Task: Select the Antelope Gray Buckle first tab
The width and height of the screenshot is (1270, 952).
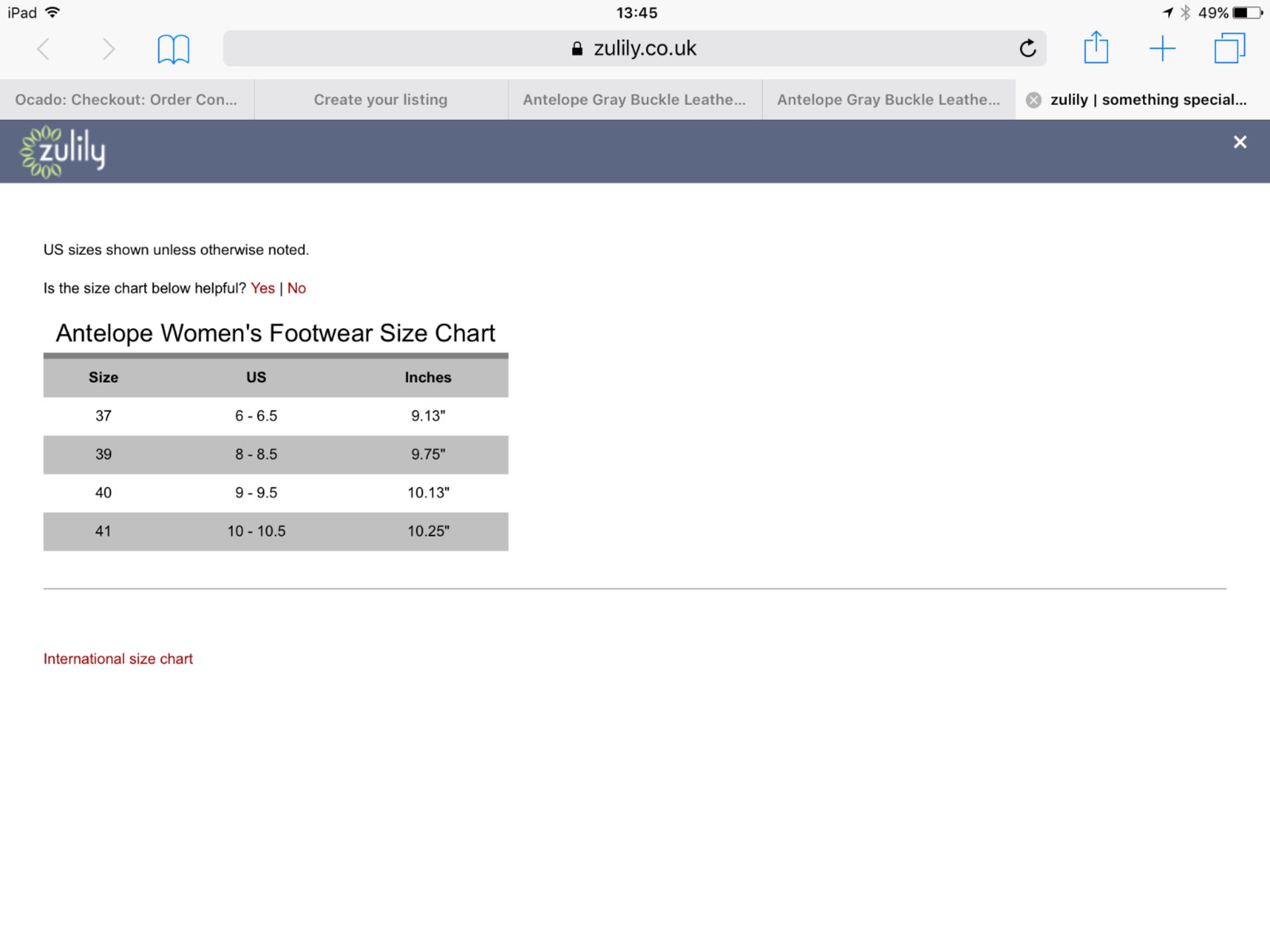Action: 634,99
